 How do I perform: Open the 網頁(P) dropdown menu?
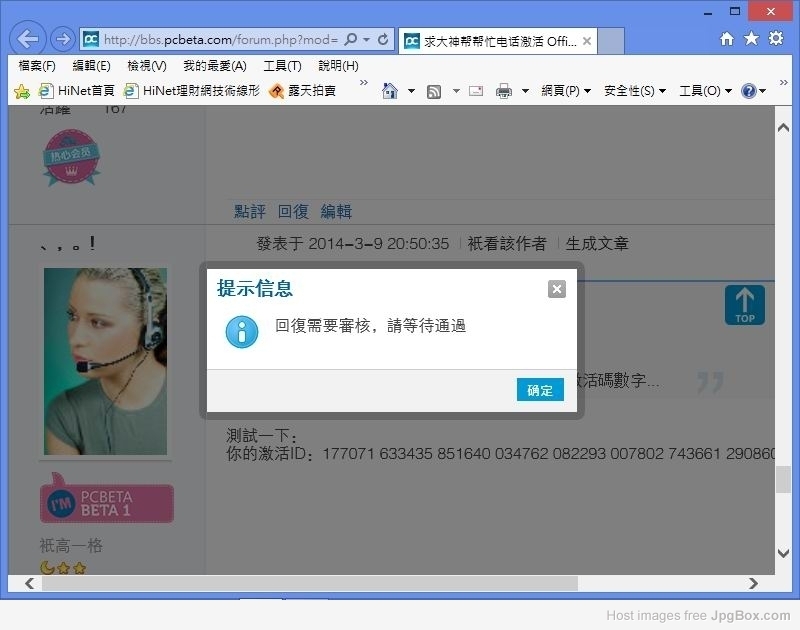click(565, 91)
